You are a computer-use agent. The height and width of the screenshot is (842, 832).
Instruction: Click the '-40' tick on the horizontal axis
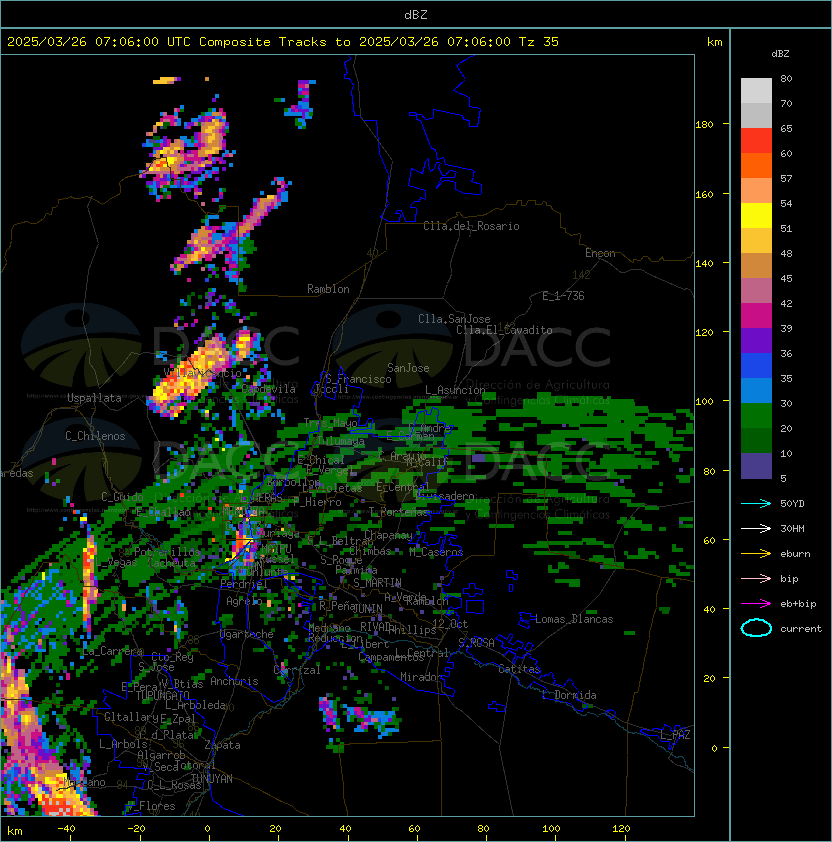click(66, 829)
